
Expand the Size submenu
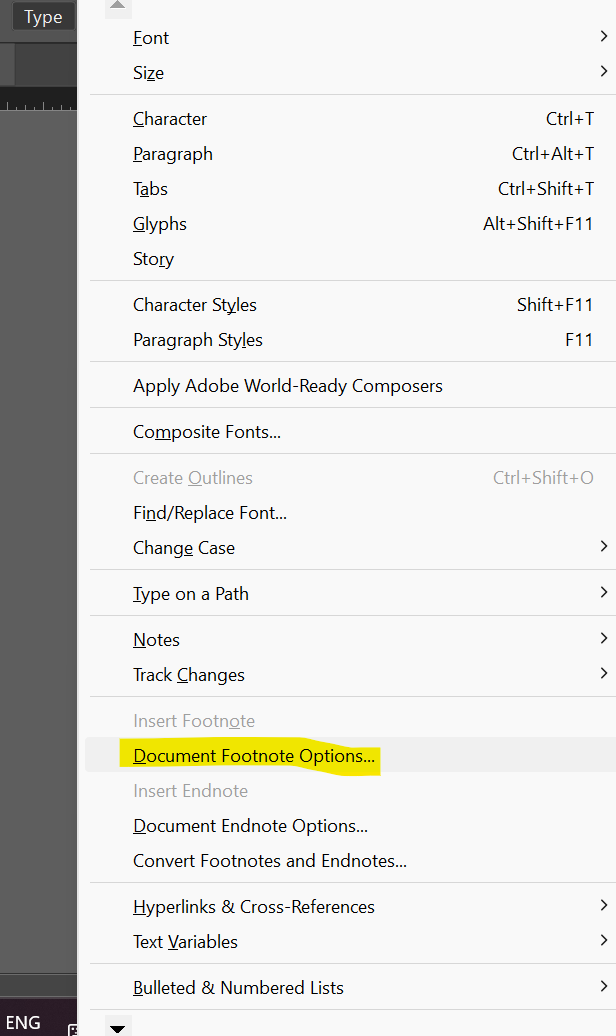(148, 73)
